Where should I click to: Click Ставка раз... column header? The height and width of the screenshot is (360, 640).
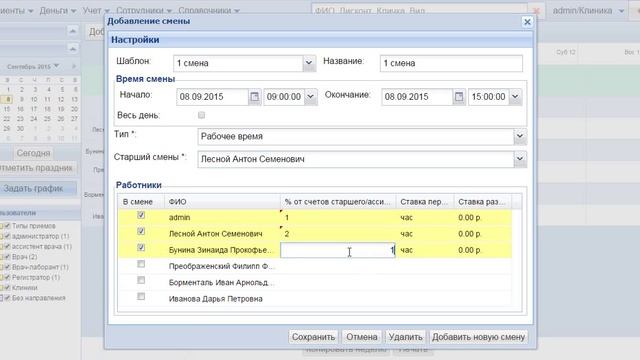coord(482,202)
